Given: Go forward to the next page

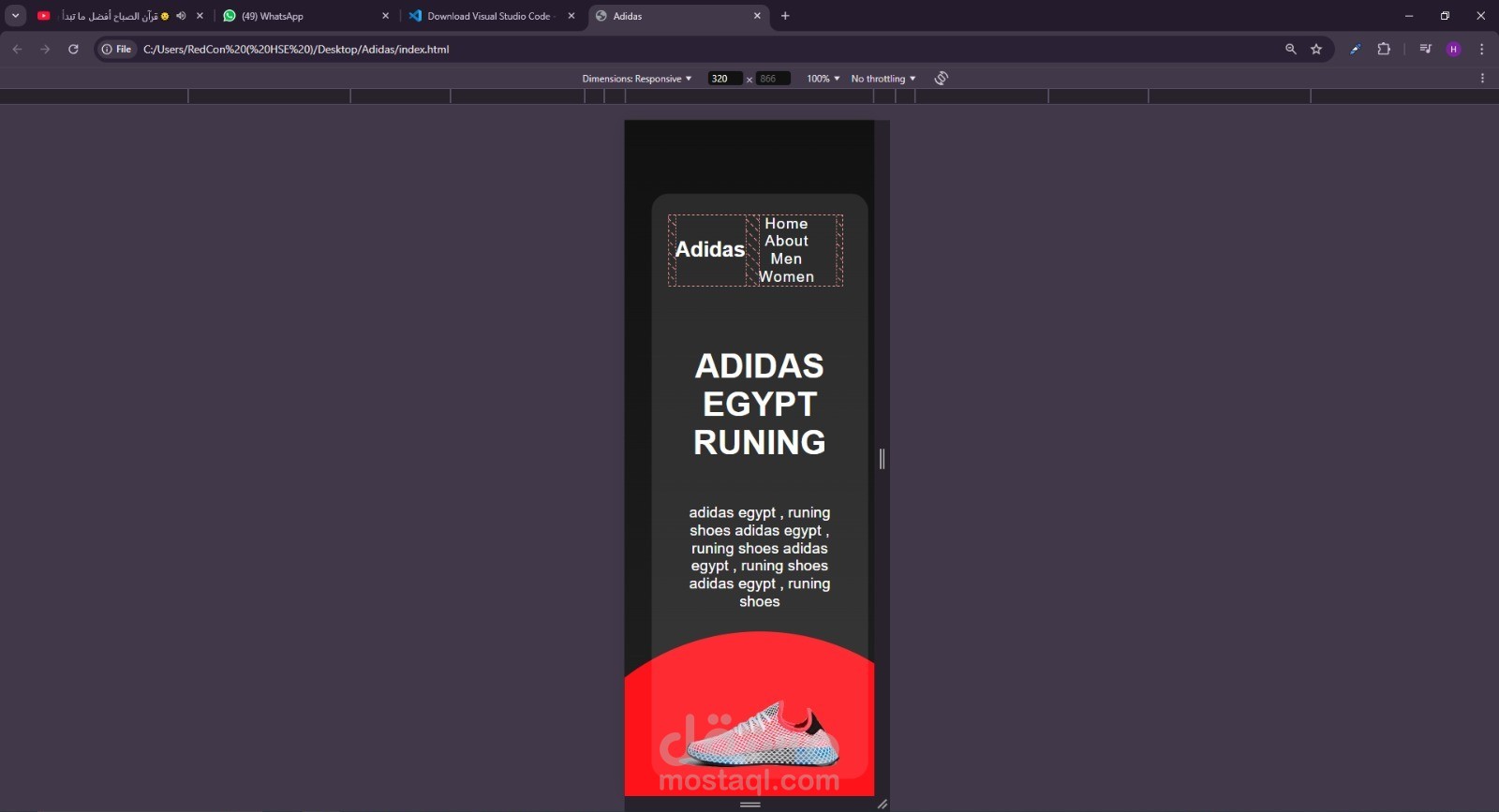Looking at the screenshot, I should click(45, 49).
